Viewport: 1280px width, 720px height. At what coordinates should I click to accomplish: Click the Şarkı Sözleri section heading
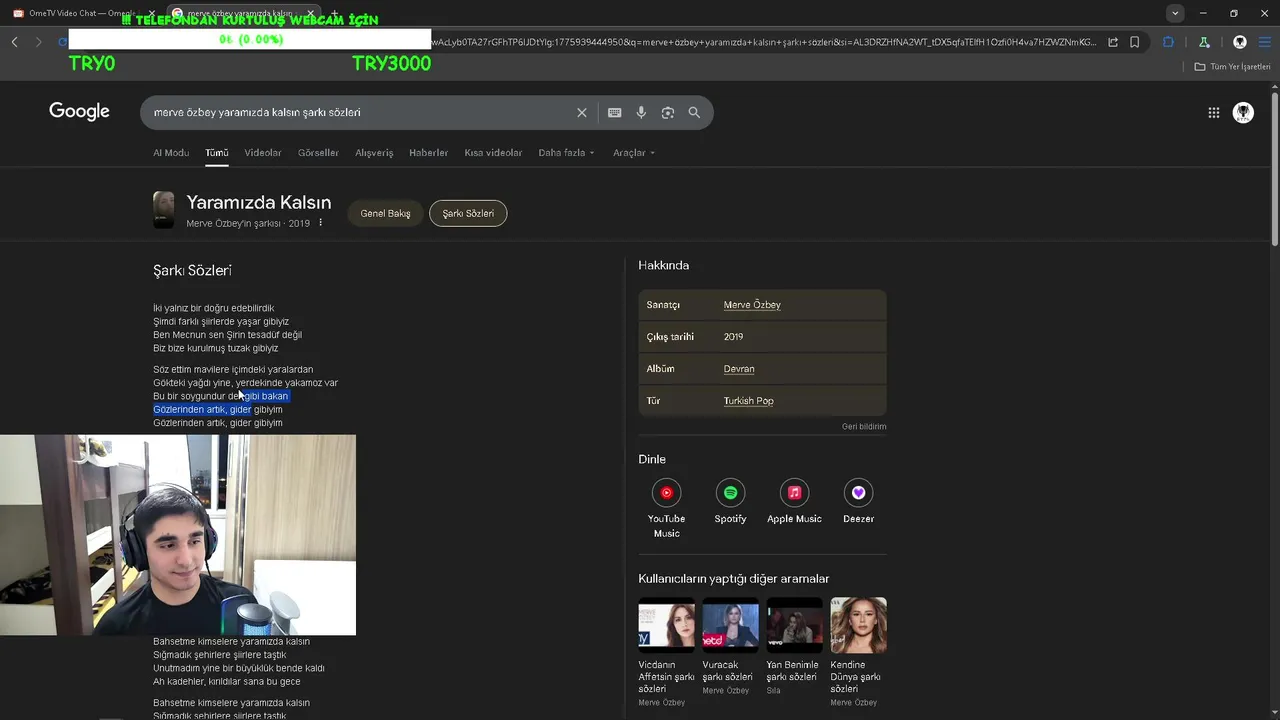192,270
